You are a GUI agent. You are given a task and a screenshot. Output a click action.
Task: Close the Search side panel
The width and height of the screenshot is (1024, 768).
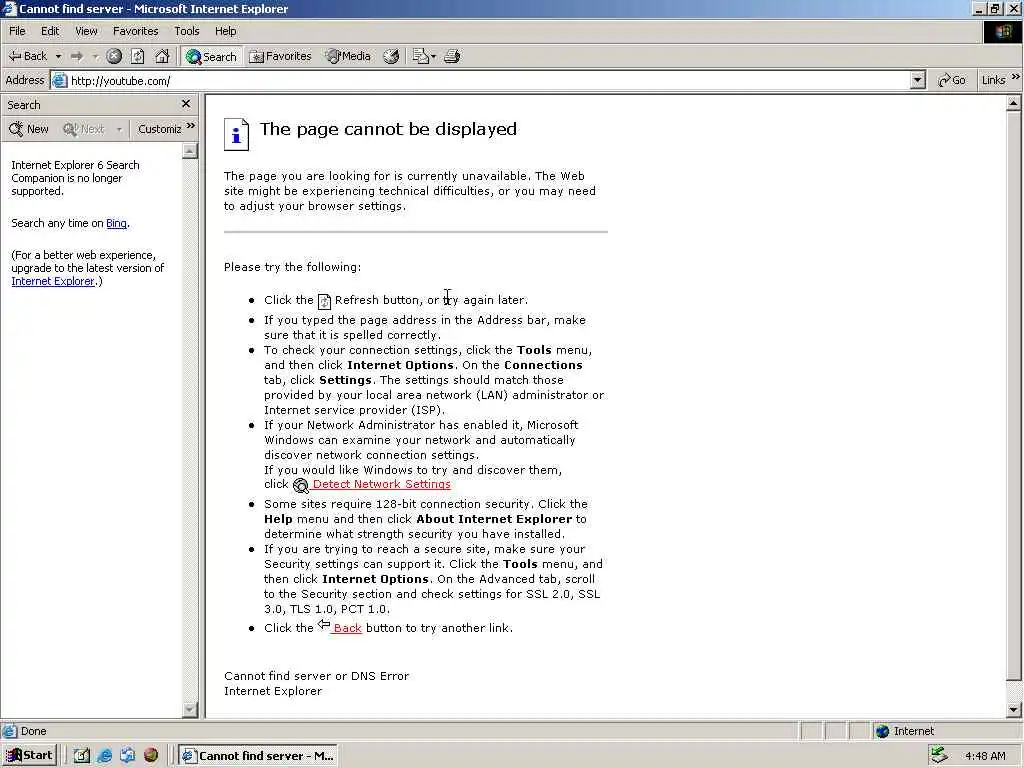[x=186, y=104]
